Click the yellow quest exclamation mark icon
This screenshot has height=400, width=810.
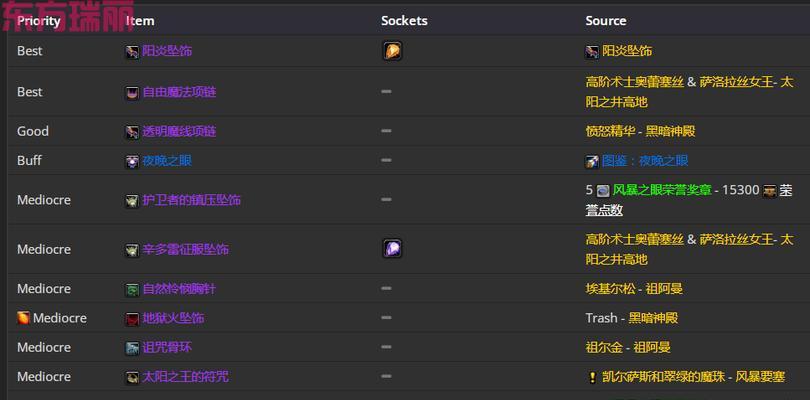click(593, 377)
